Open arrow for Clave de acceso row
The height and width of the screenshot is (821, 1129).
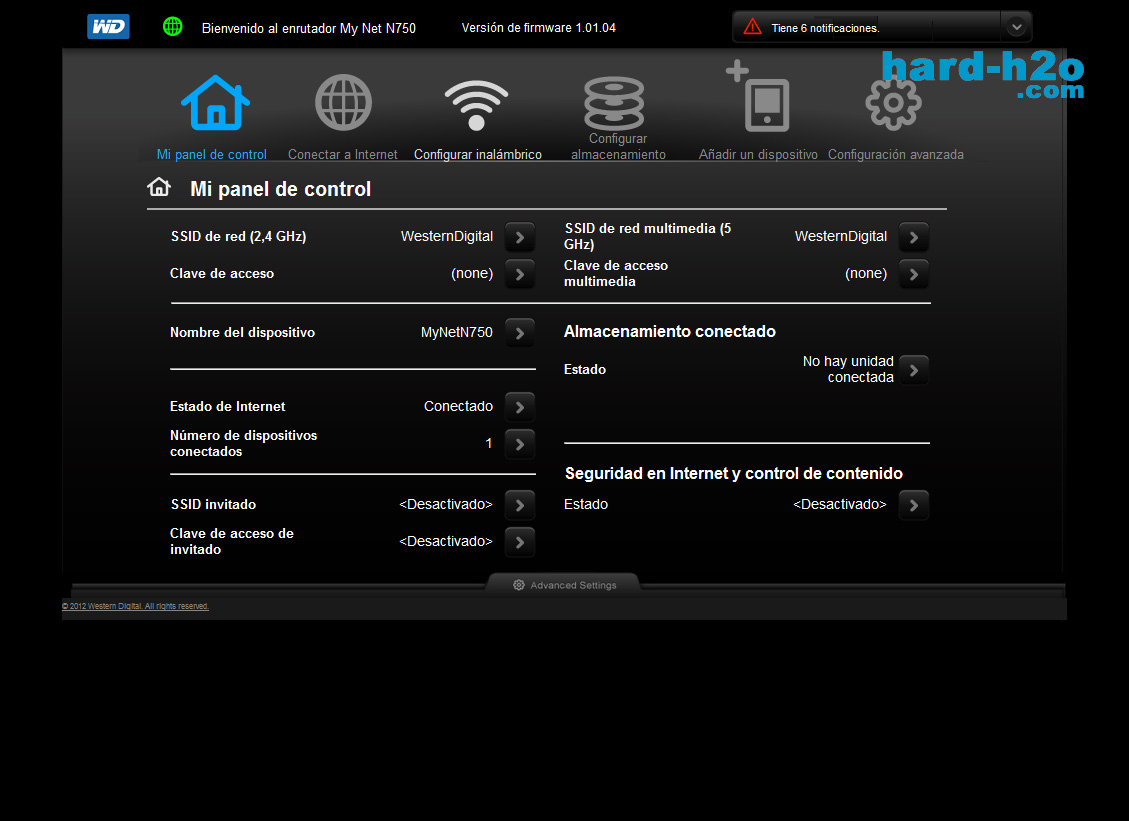coord(520,274)
